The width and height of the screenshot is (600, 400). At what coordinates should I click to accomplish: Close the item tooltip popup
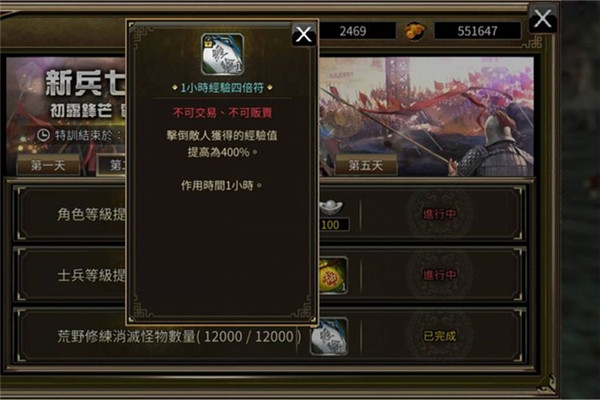click(304, 34)
